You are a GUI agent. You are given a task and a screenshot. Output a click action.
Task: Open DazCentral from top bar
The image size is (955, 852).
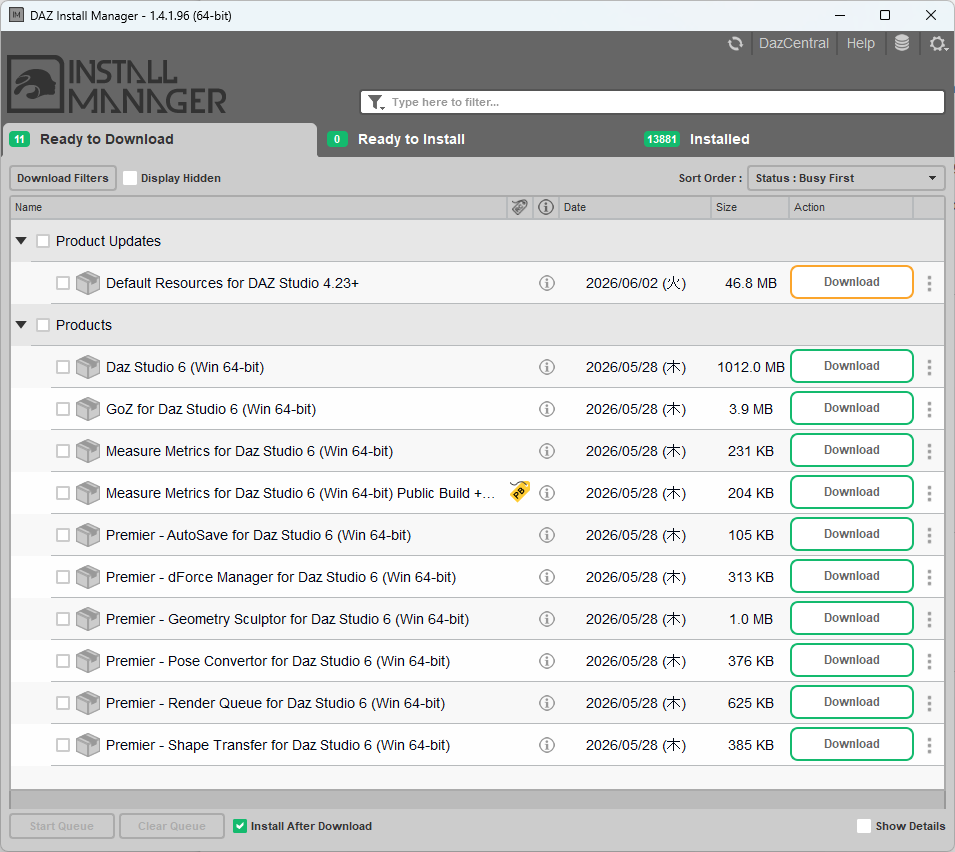[x=794, y=43]
